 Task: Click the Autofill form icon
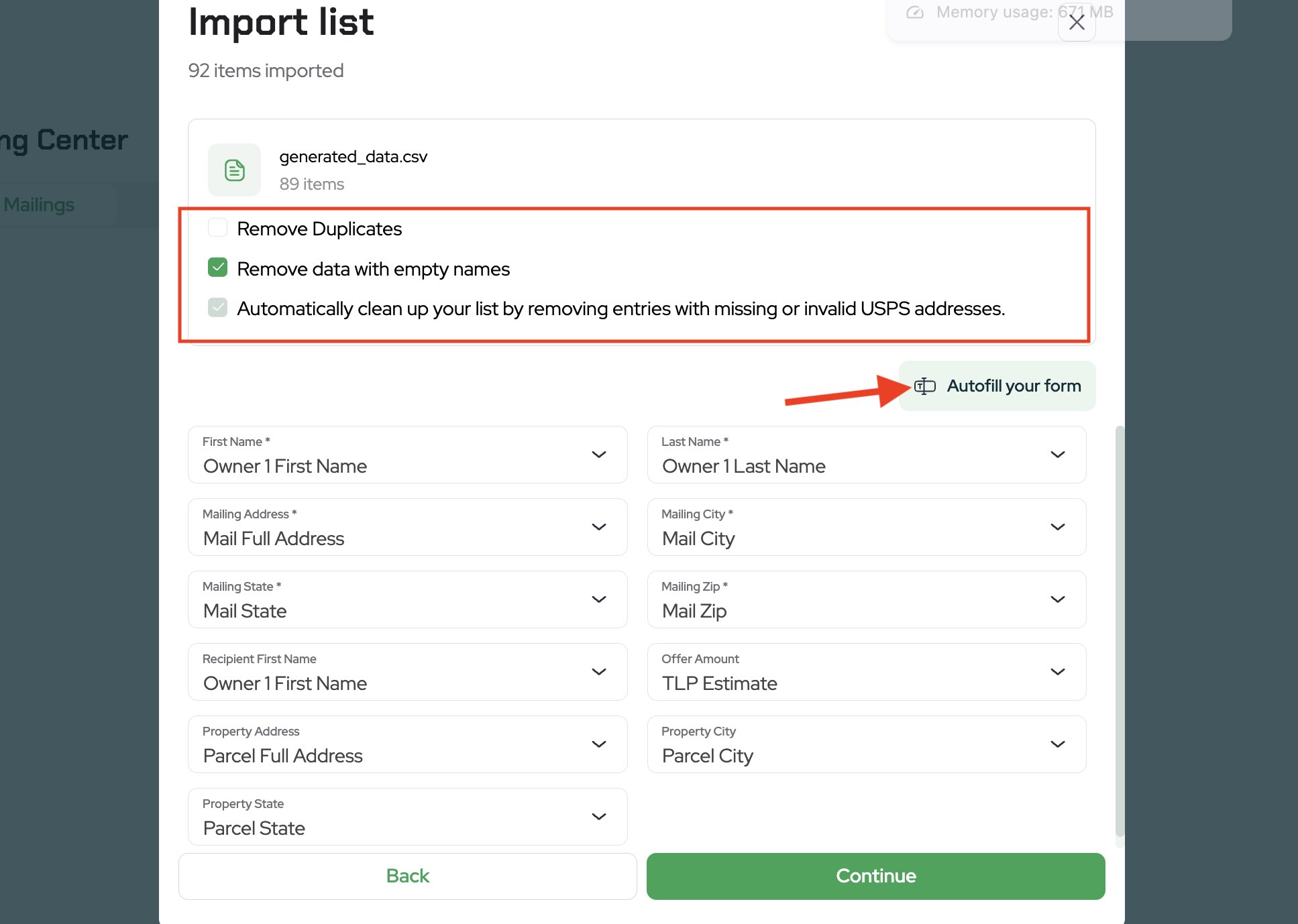click(x=925, y=386)
